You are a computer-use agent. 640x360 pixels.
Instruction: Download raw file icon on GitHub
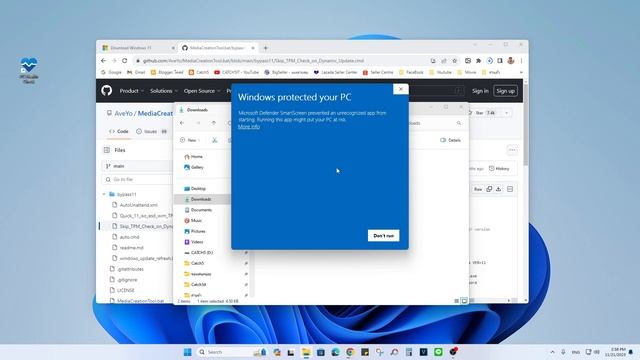click(498, 189)
